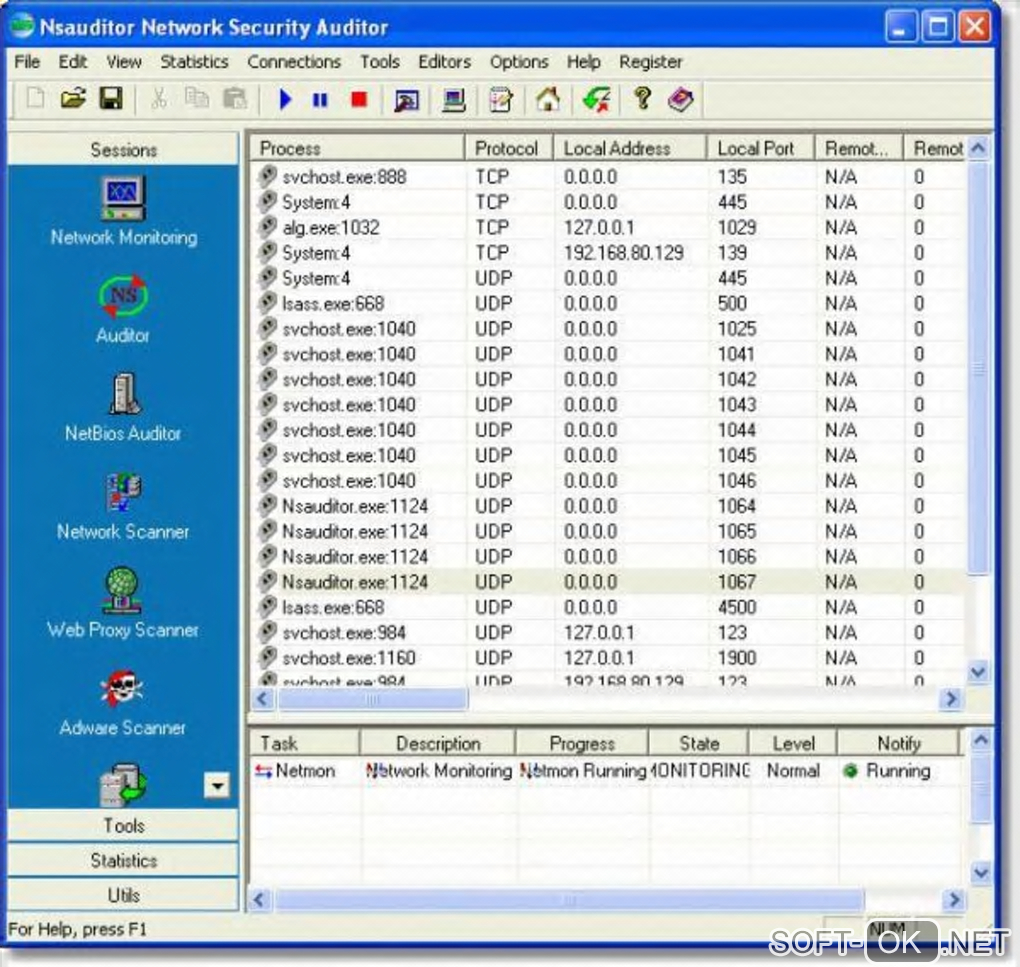Select the svchost.exe:1160 process row

pyautogui.click(x=608, y=658)
